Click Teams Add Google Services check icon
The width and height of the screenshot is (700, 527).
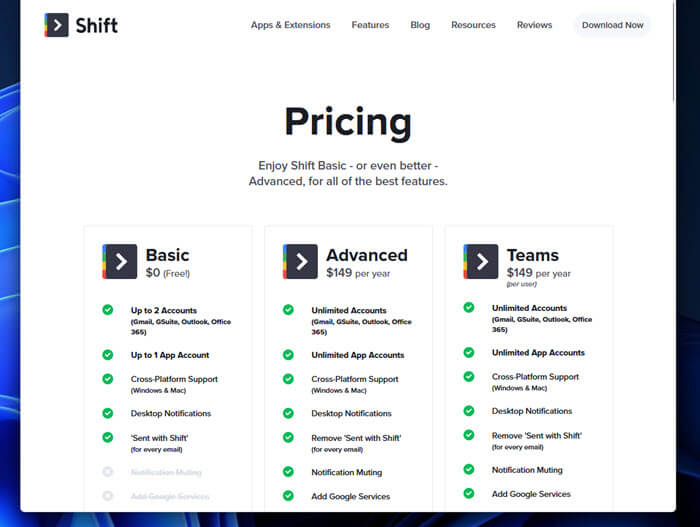tap(469, 494)
